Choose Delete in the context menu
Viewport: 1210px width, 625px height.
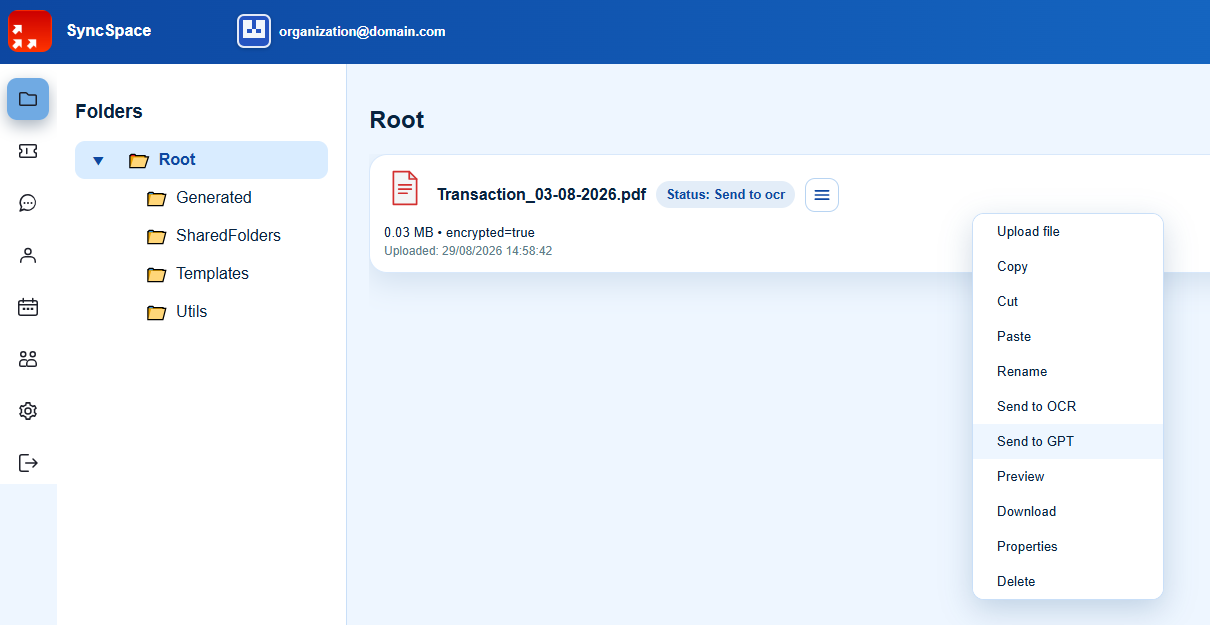tap(1068, 582)
